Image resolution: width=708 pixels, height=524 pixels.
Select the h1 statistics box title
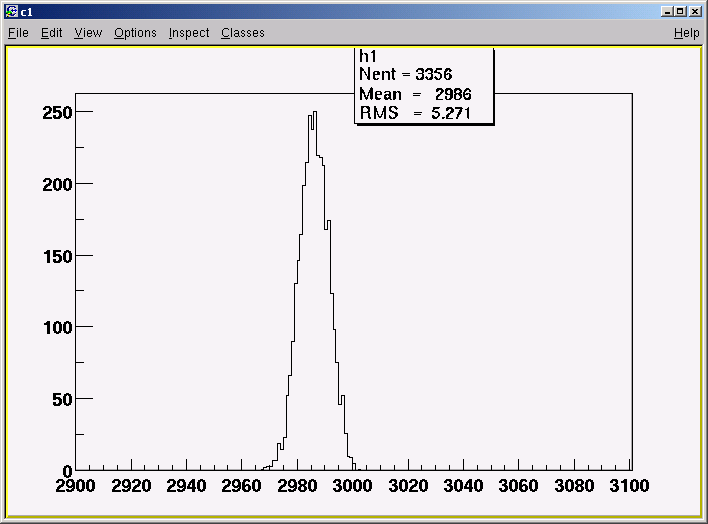(x=368, y=56)
